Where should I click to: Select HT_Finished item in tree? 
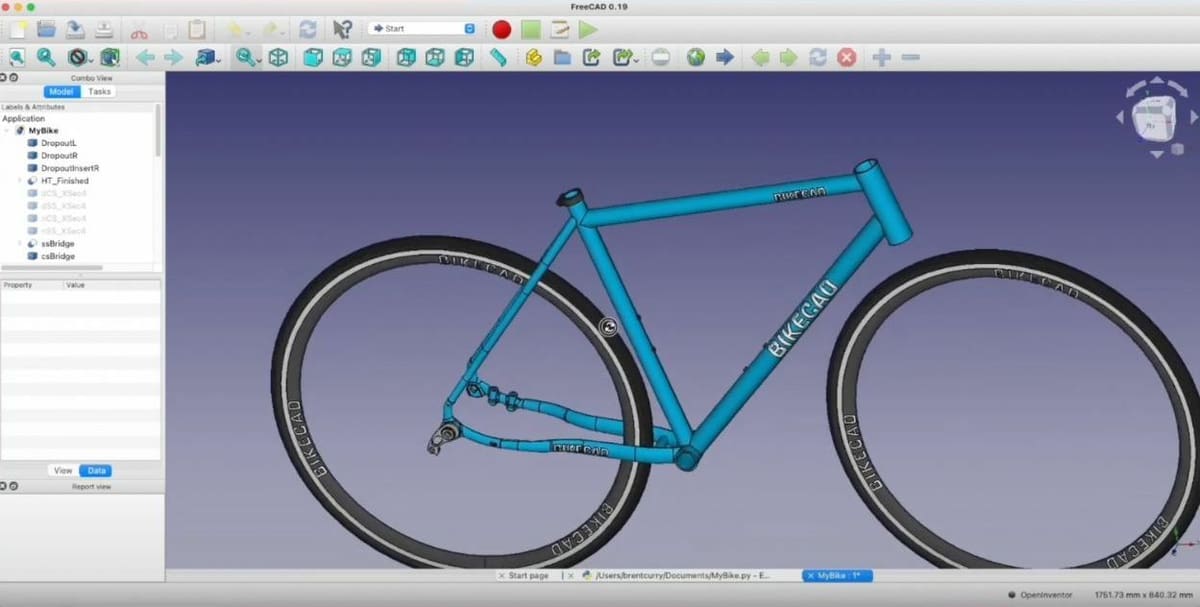(x=64, y=181)
